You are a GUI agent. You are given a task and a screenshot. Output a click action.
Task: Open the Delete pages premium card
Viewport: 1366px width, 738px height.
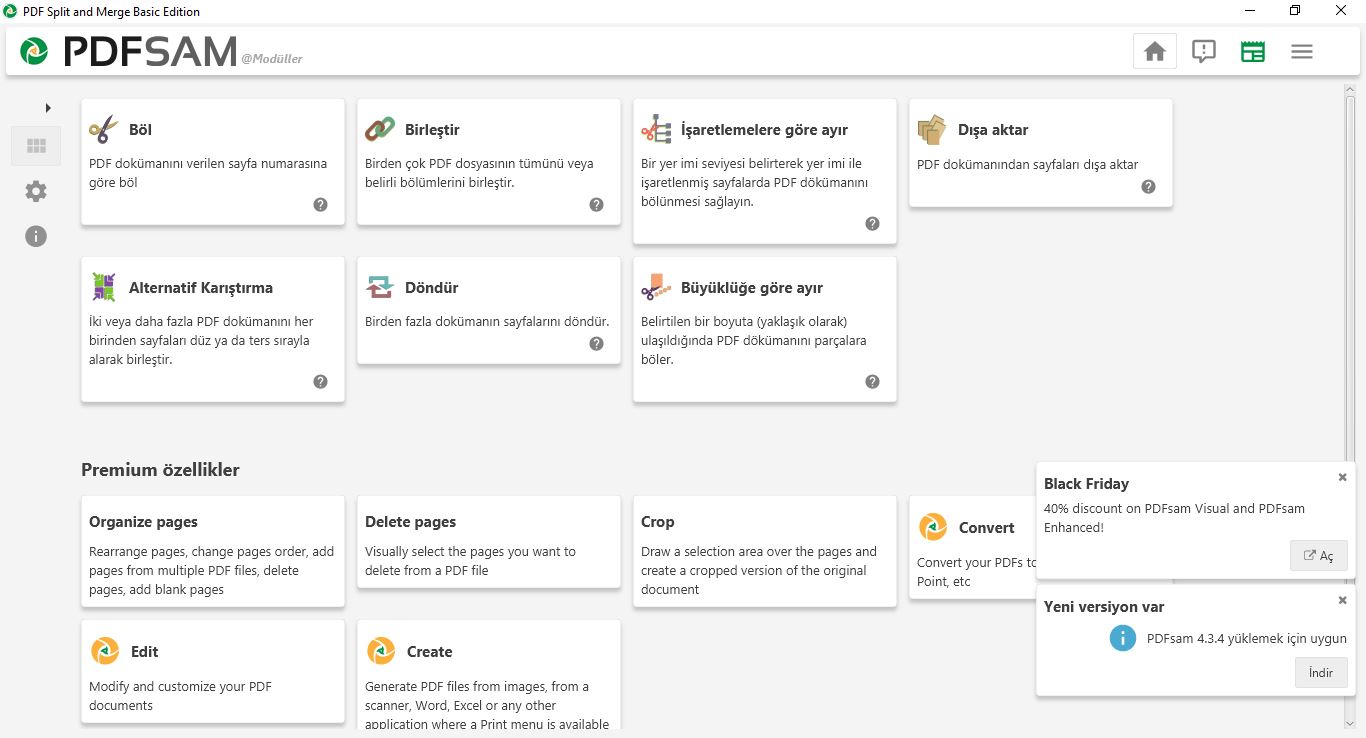tap(489, 542)
